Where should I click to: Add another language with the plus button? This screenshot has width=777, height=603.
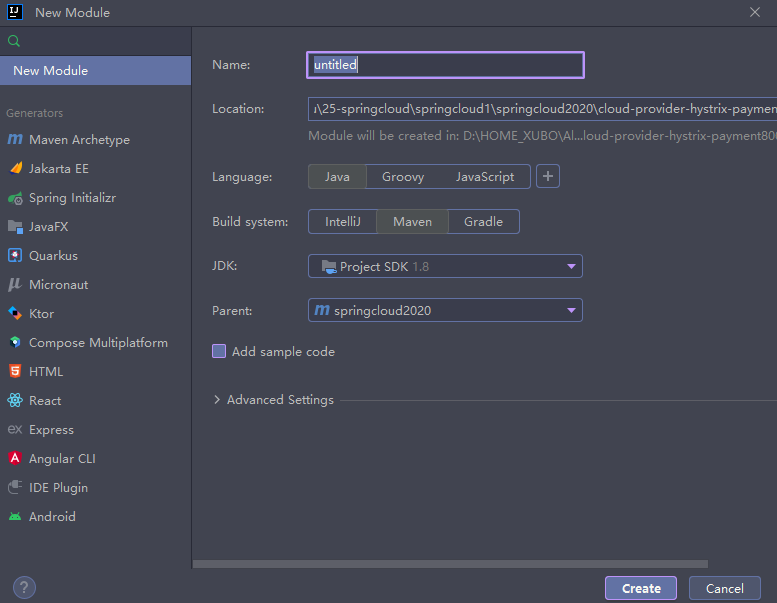click(x=548, y=176)
